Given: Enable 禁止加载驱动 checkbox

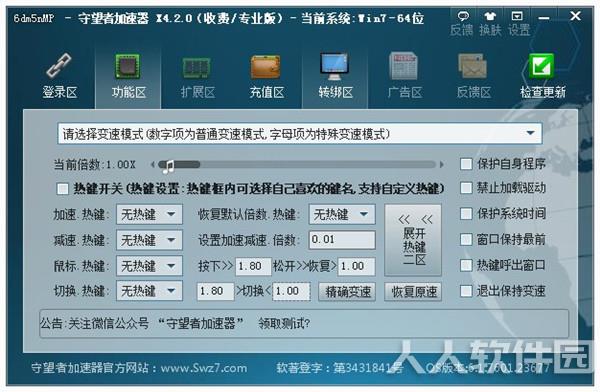Looking at the screenshot, I should pos(466,188).
